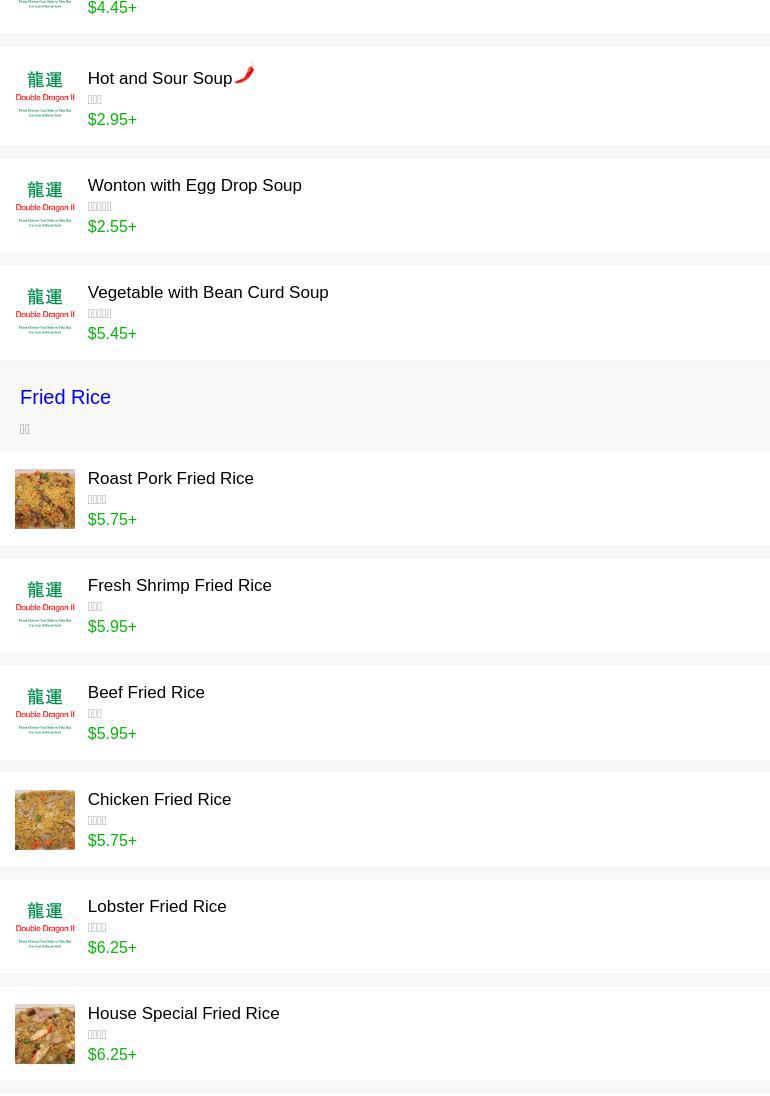
Task: Open the Roast Pork Fried Rice photo
Action: tap(45, 499)
